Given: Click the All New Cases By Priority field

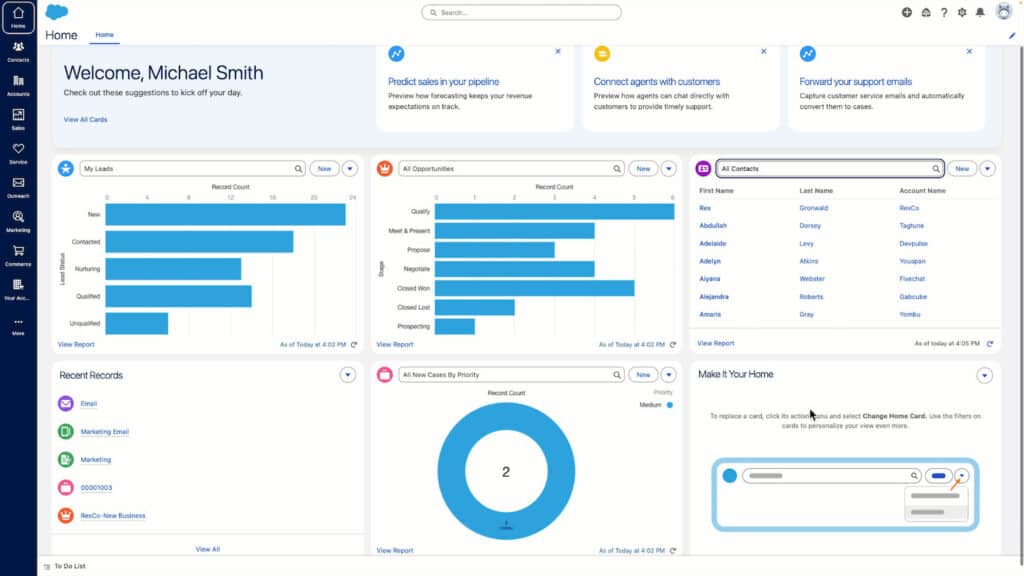Looking at the screenshot, I should [x=511, y=375].
